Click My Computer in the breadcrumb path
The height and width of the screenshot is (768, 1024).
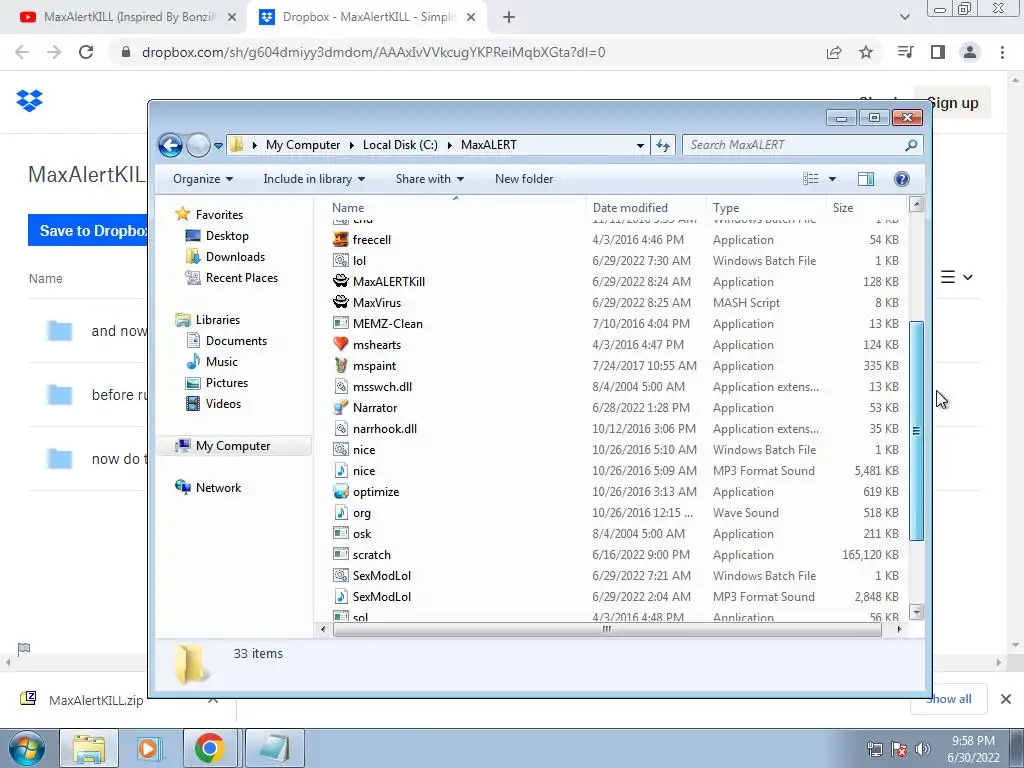[x=303, y=145]
